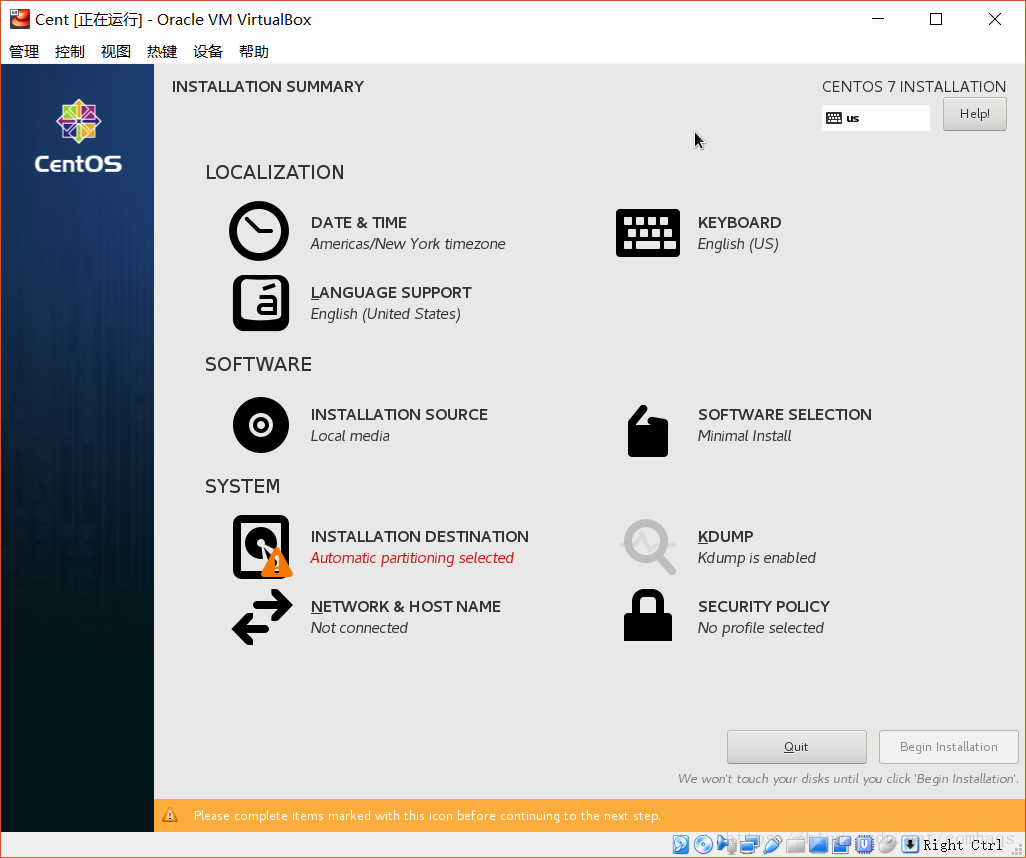Viewport: 1026px width, 858px height.
Task: Click the Help! button
Action: 974,114
